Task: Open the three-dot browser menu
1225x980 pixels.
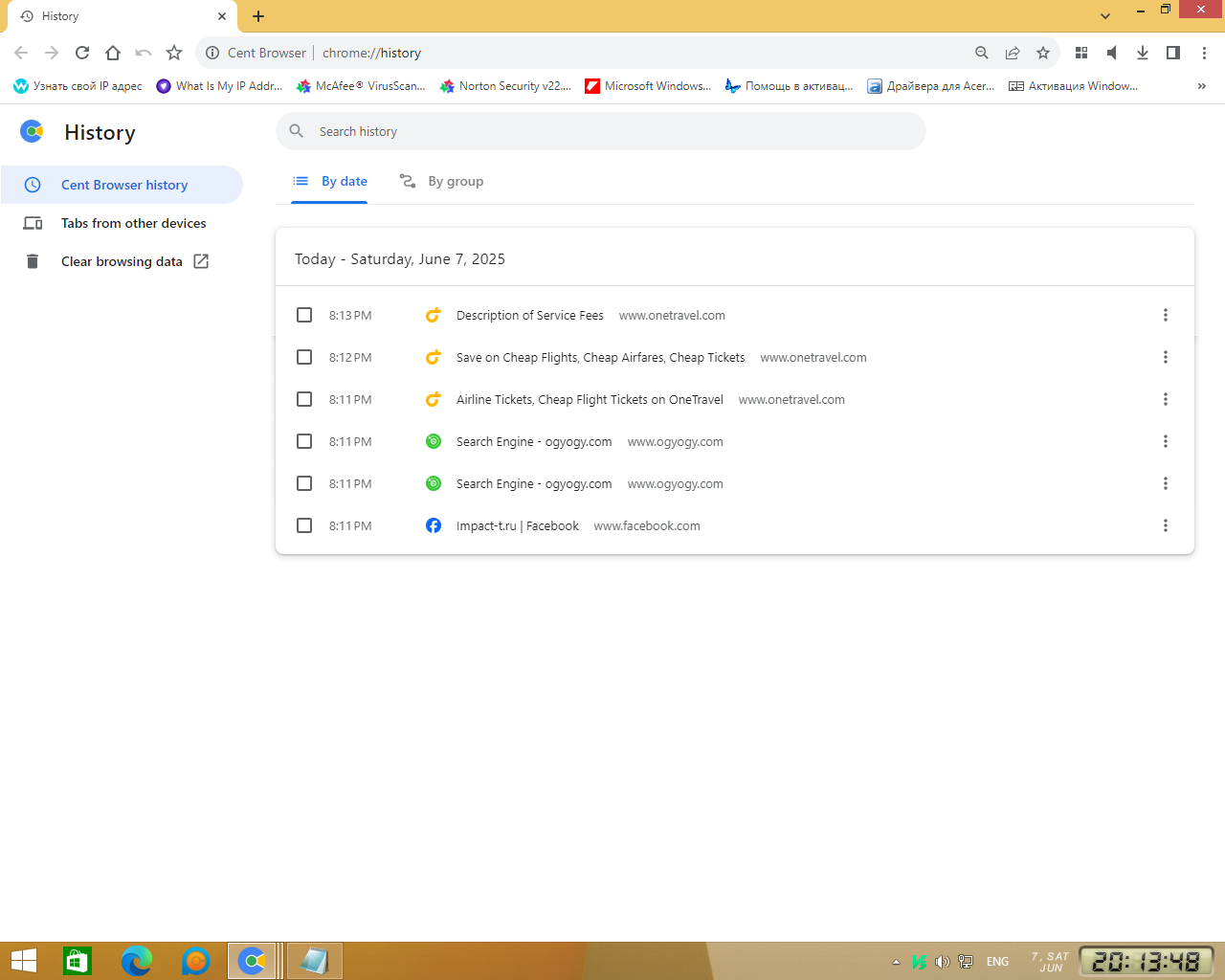Action: click(1204, 53)
